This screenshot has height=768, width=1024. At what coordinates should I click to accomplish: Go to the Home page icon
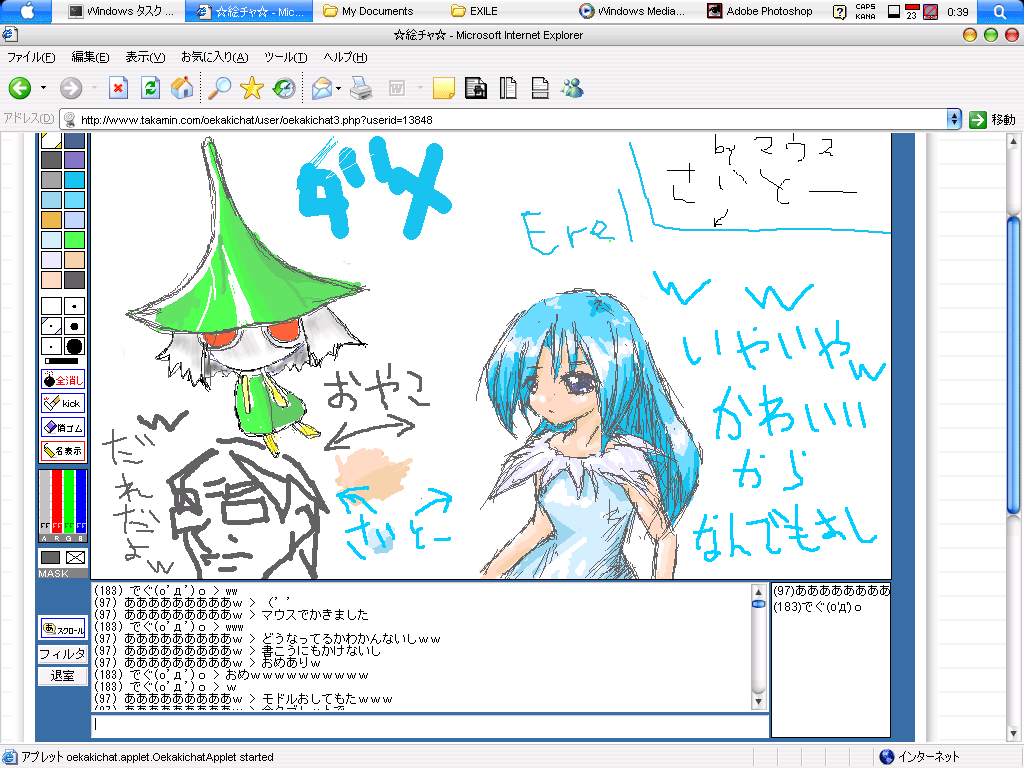tap(182, 88)
